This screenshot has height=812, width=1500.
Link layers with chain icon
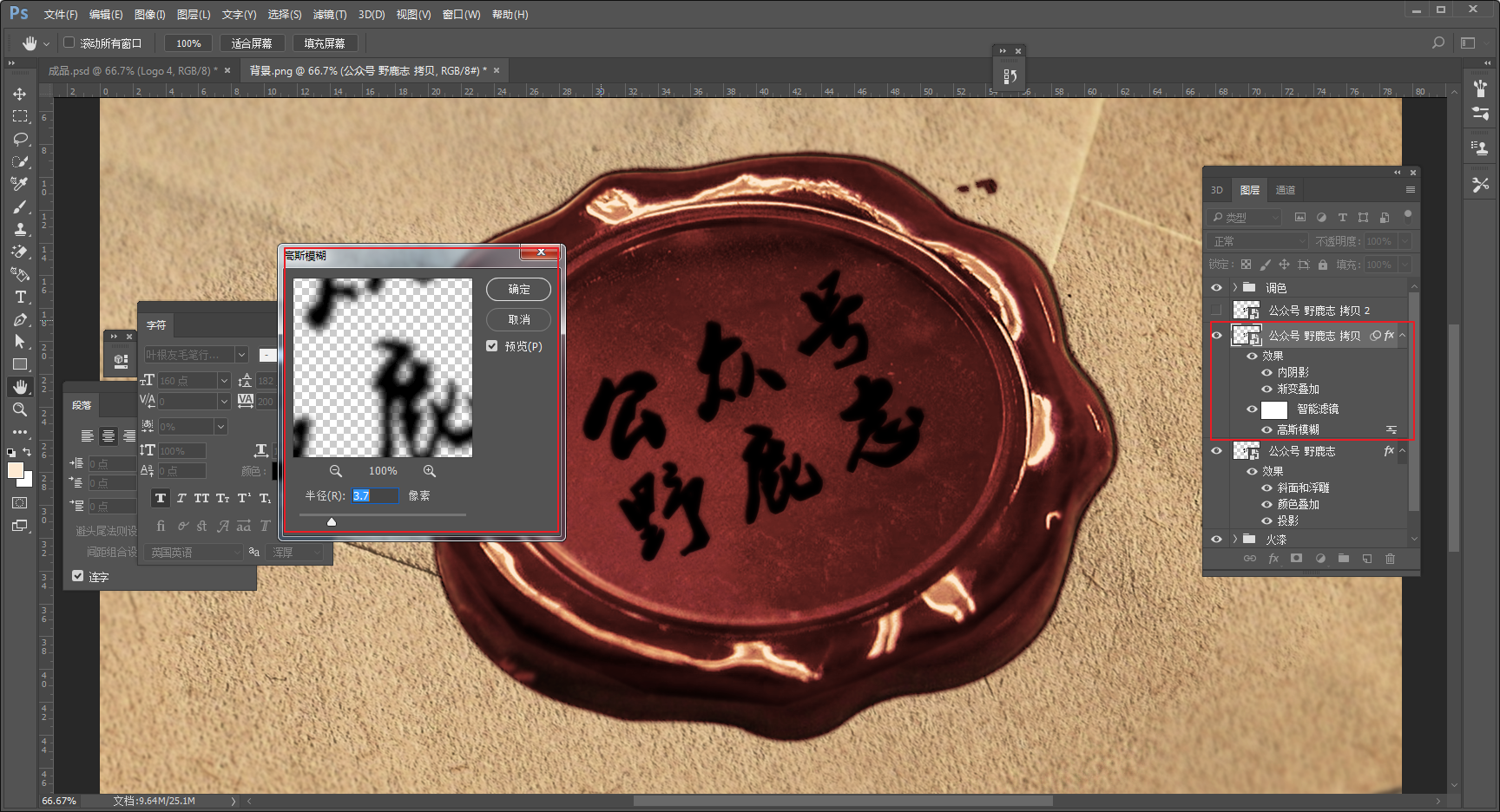(1250, 559)
